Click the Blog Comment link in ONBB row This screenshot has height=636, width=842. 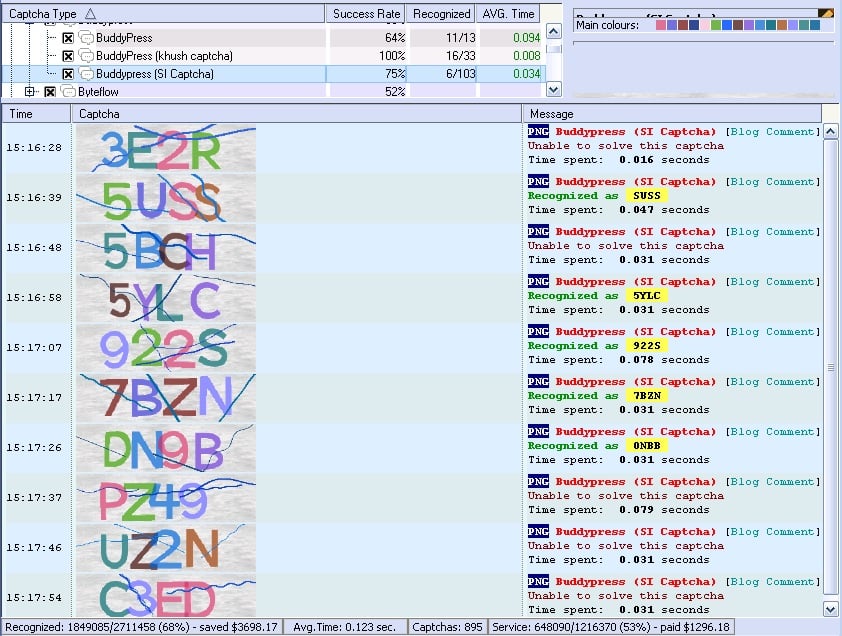[x=773, y=431]
